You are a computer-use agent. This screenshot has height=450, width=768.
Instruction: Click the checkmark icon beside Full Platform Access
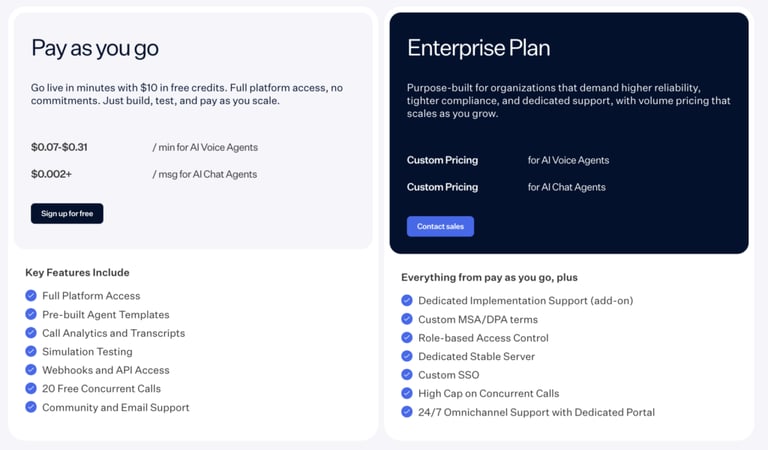(31, 295)
